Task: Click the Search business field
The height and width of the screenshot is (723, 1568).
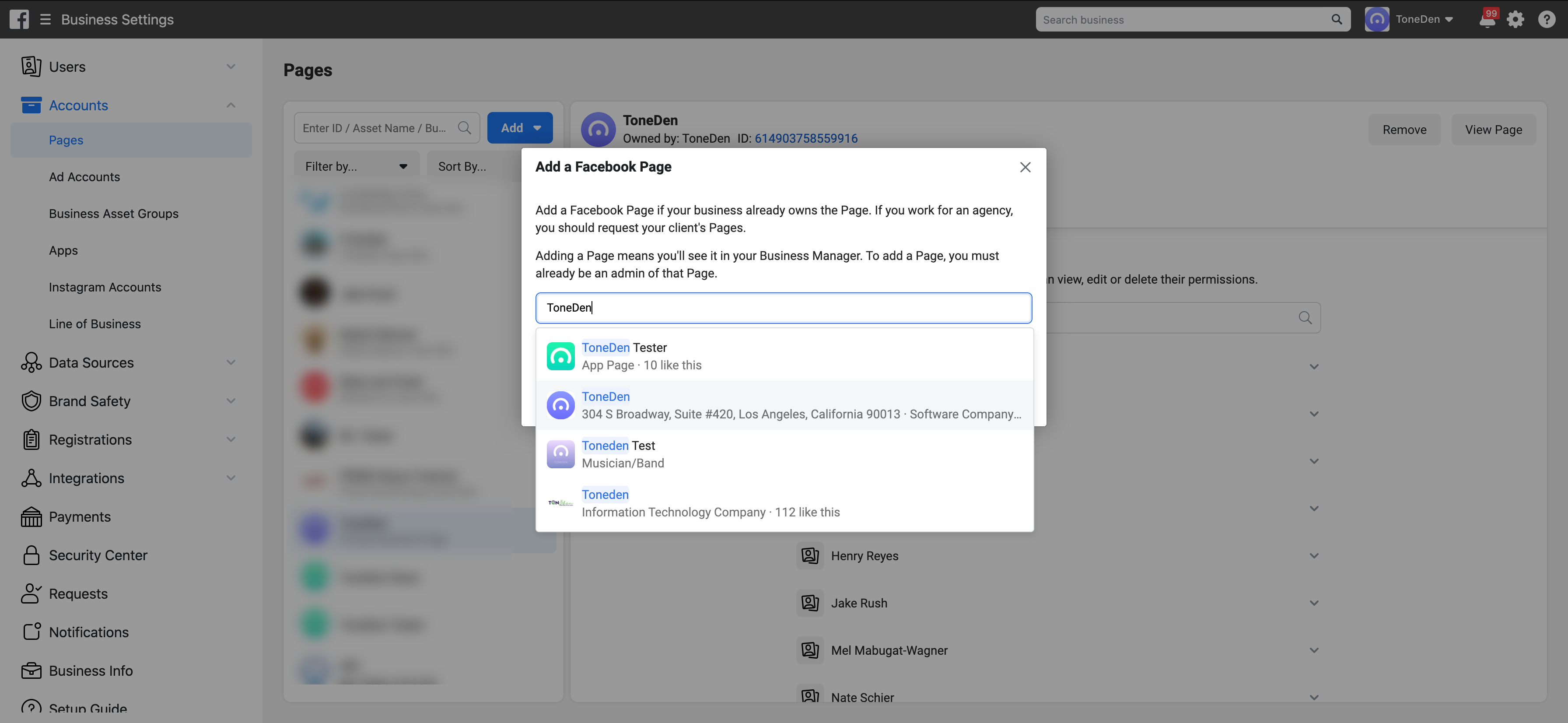Action: (x=1193, y=20)
